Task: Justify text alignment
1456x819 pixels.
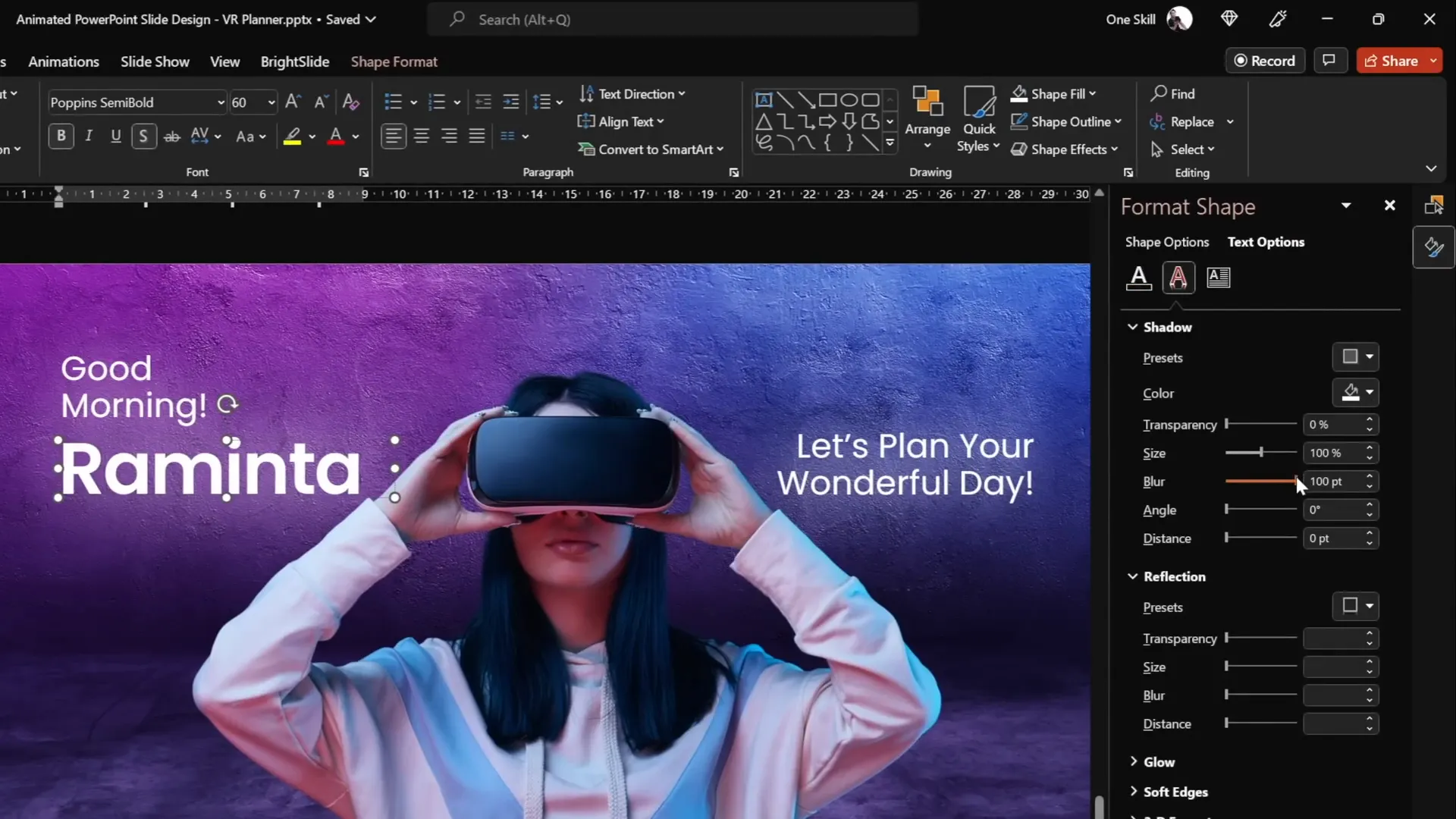Action: point(477,136)
